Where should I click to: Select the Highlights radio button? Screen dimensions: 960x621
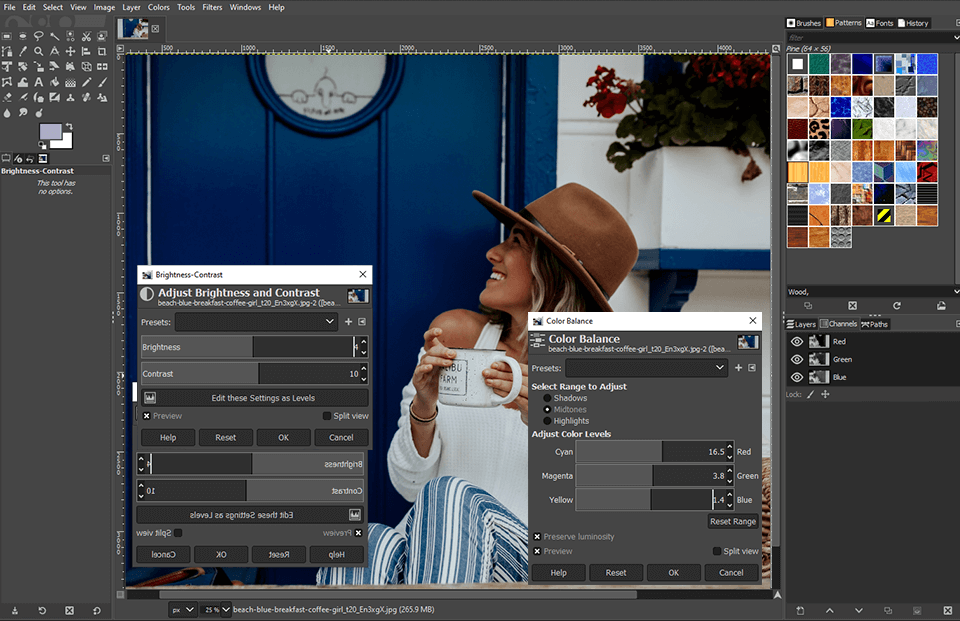[x=548, y=421]
